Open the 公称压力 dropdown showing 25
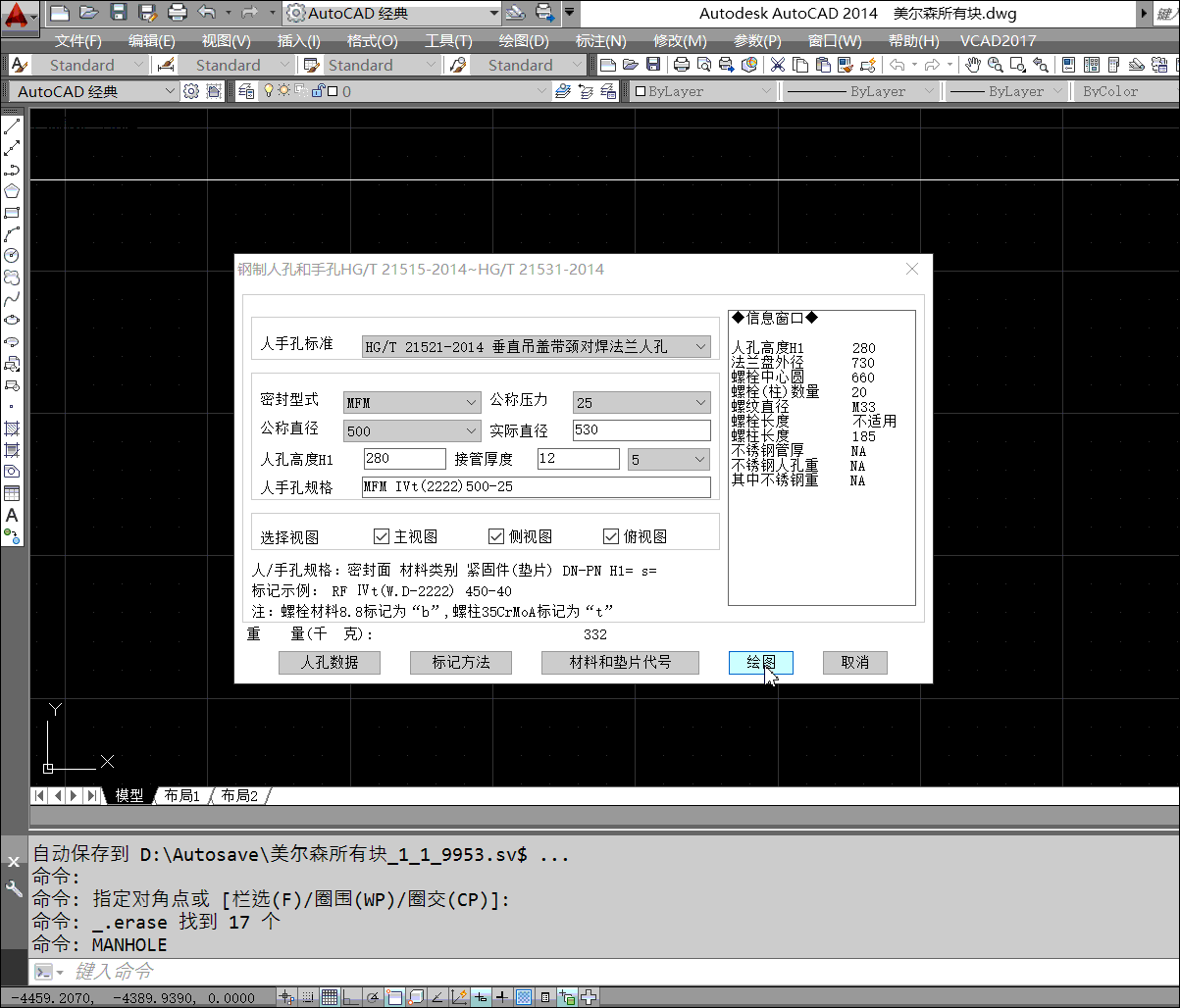Image resolution: width=1180 pixels, height=1008 pixels. tap(641, 402)
